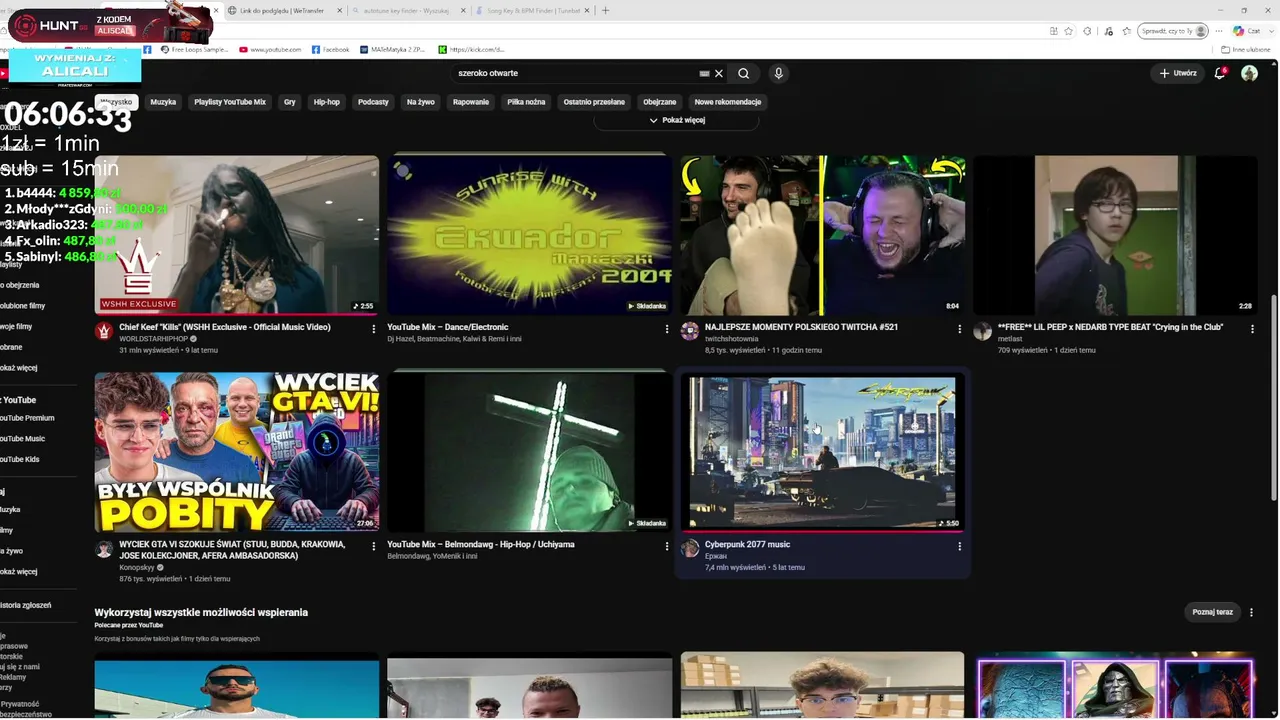
Task: Play the Ekwador Dance/Electronic mix thumbnail
Action: (x=529, y=235)
